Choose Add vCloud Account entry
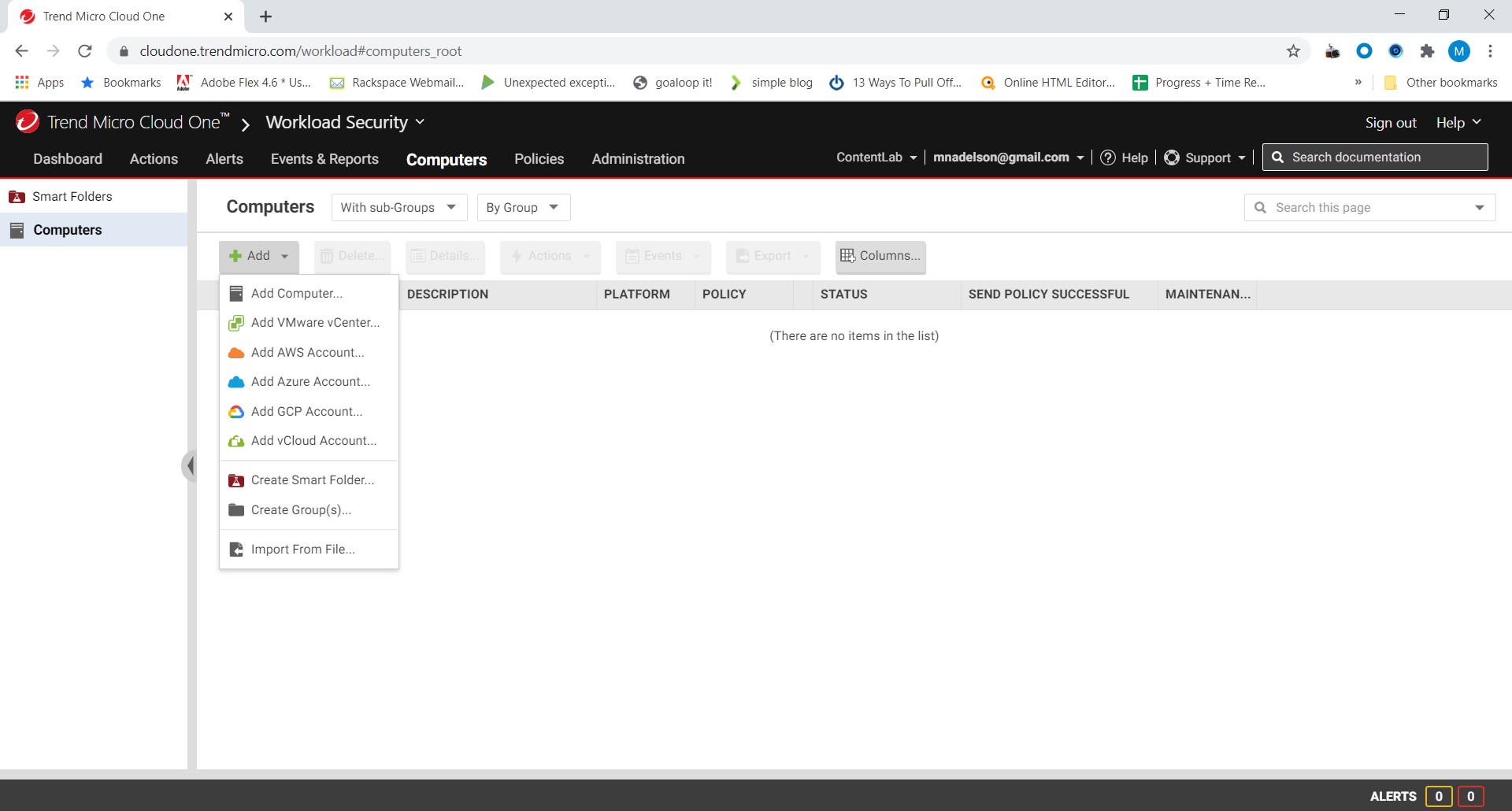 coord(309,441)
